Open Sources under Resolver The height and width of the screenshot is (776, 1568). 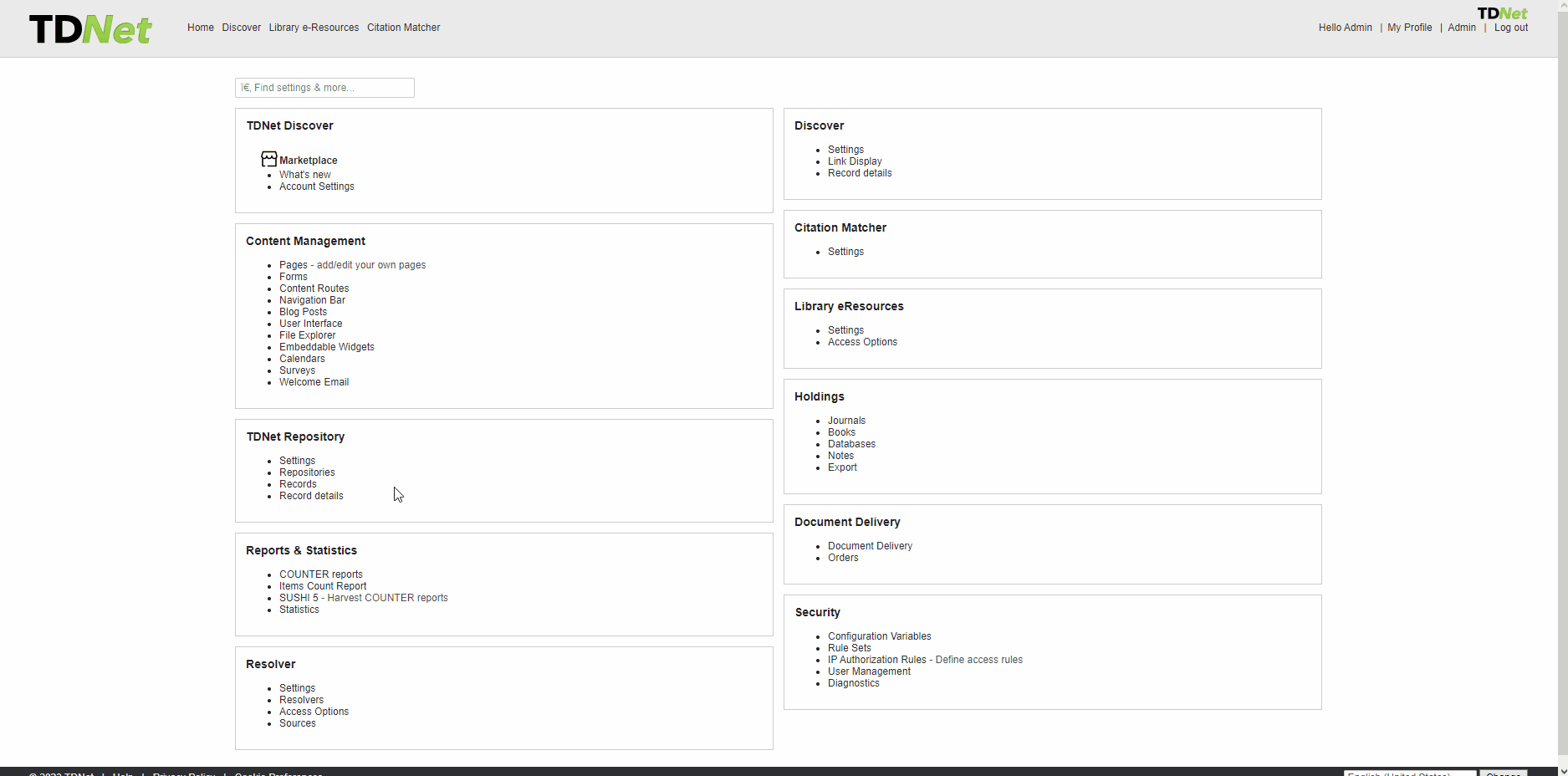tap(298, 723)
